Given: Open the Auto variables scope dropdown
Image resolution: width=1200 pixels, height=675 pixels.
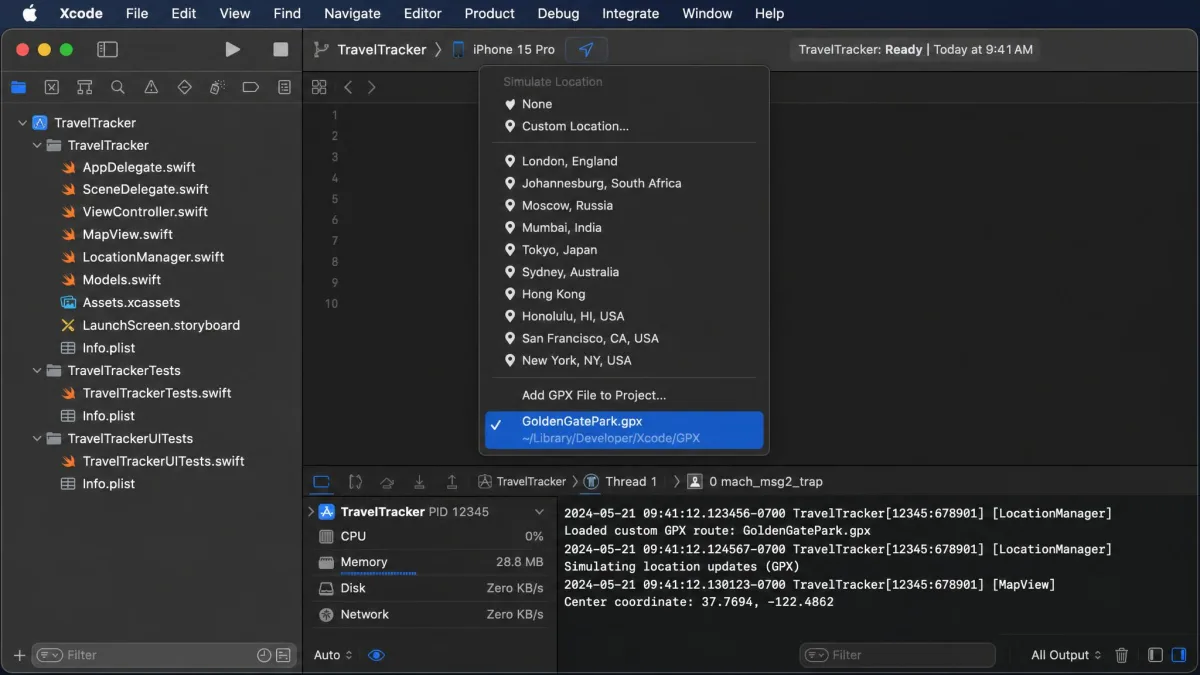Looking at the screenshot, I should [x=333, y=655].
